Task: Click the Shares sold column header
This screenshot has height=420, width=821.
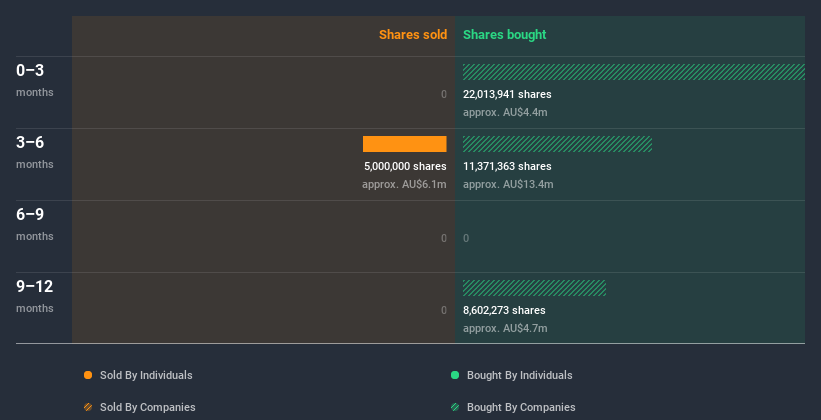Action: (x=413, y=35)
